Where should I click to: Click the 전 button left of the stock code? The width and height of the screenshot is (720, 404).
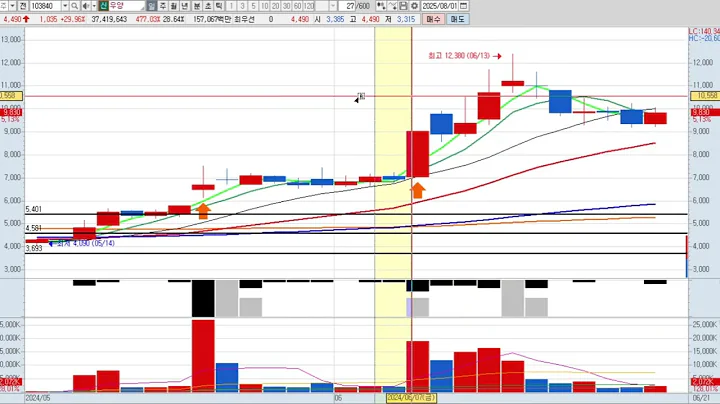(x=23, y=6)
